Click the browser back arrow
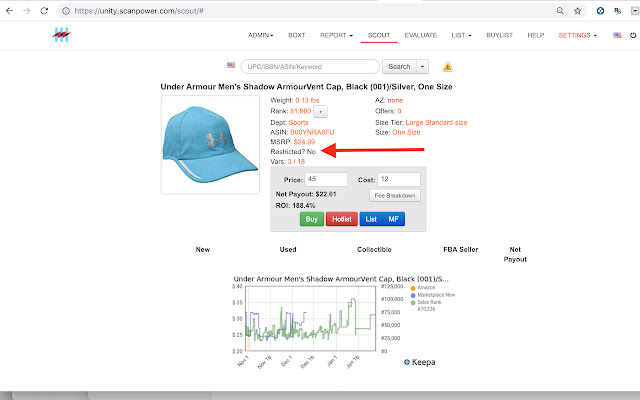Image resolution: width=640 pixels, height=400 pixels. pos(9,11)
